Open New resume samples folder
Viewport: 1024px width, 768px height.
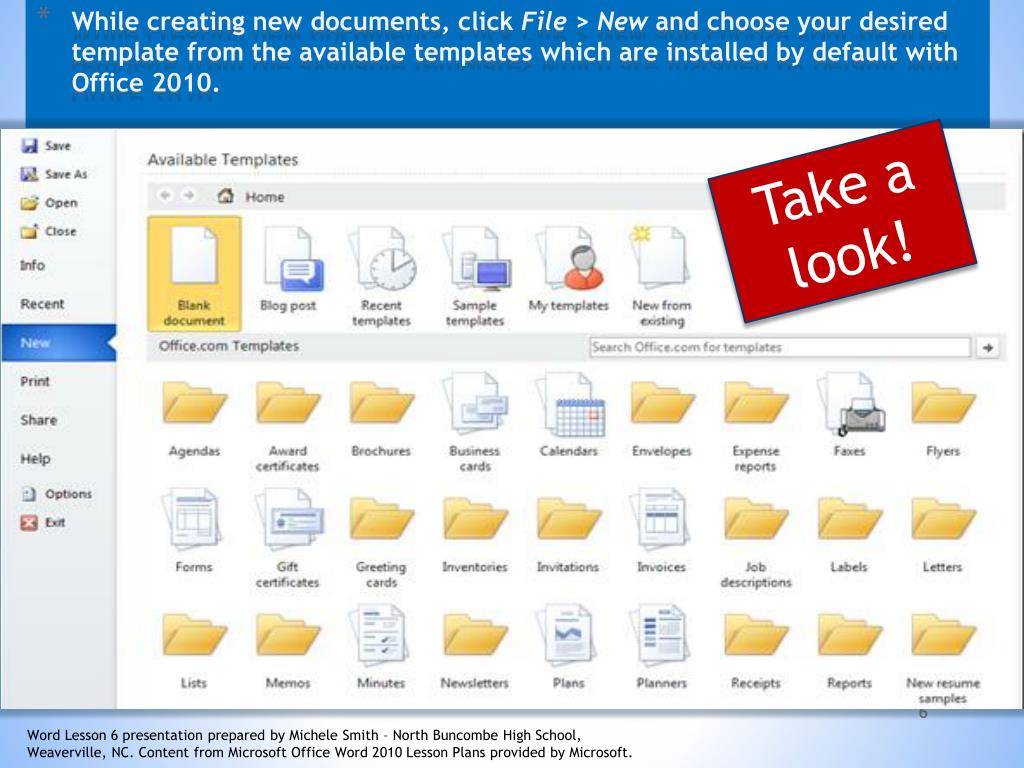coord(943,657)
